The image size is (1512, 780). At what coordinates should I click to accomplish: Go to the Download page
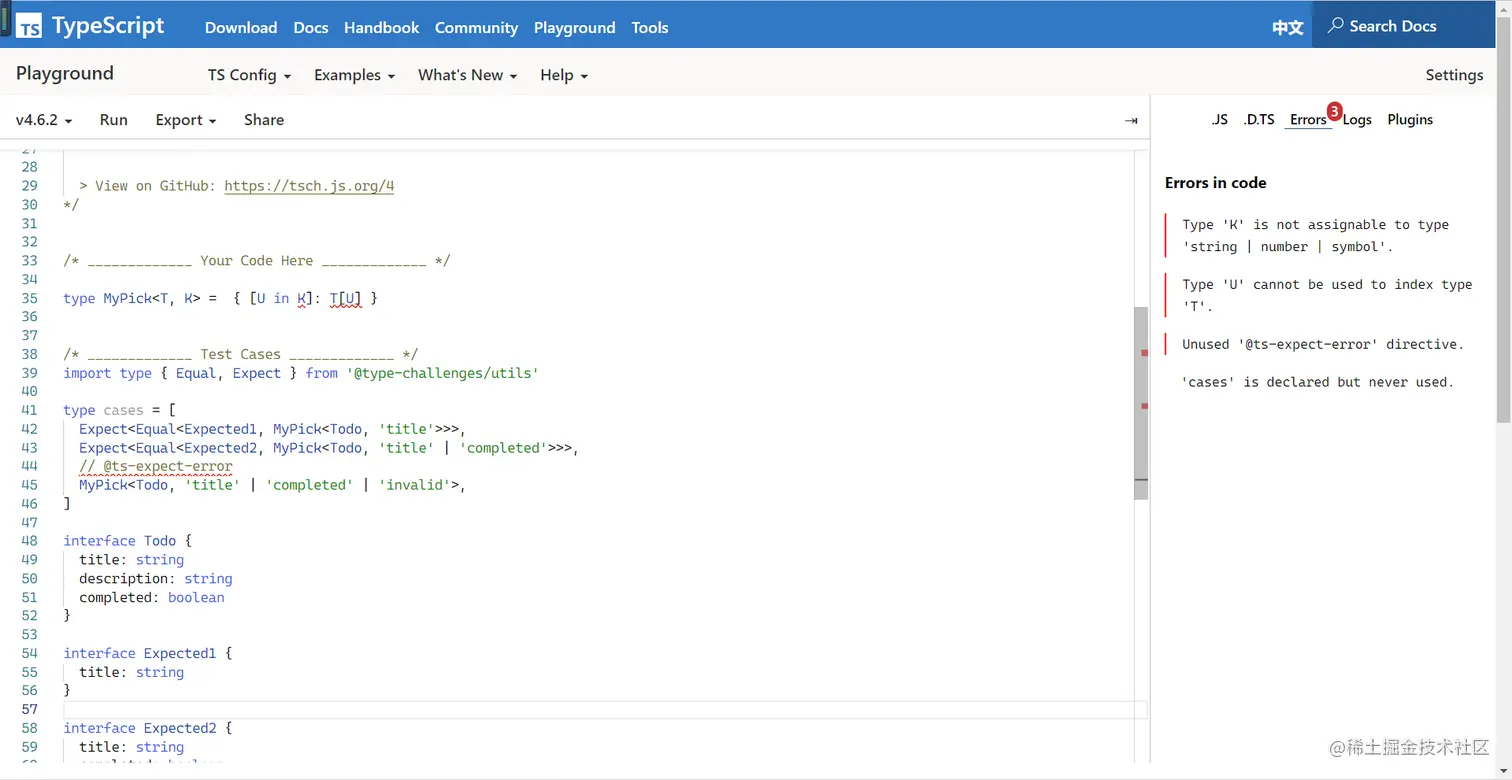241,27
